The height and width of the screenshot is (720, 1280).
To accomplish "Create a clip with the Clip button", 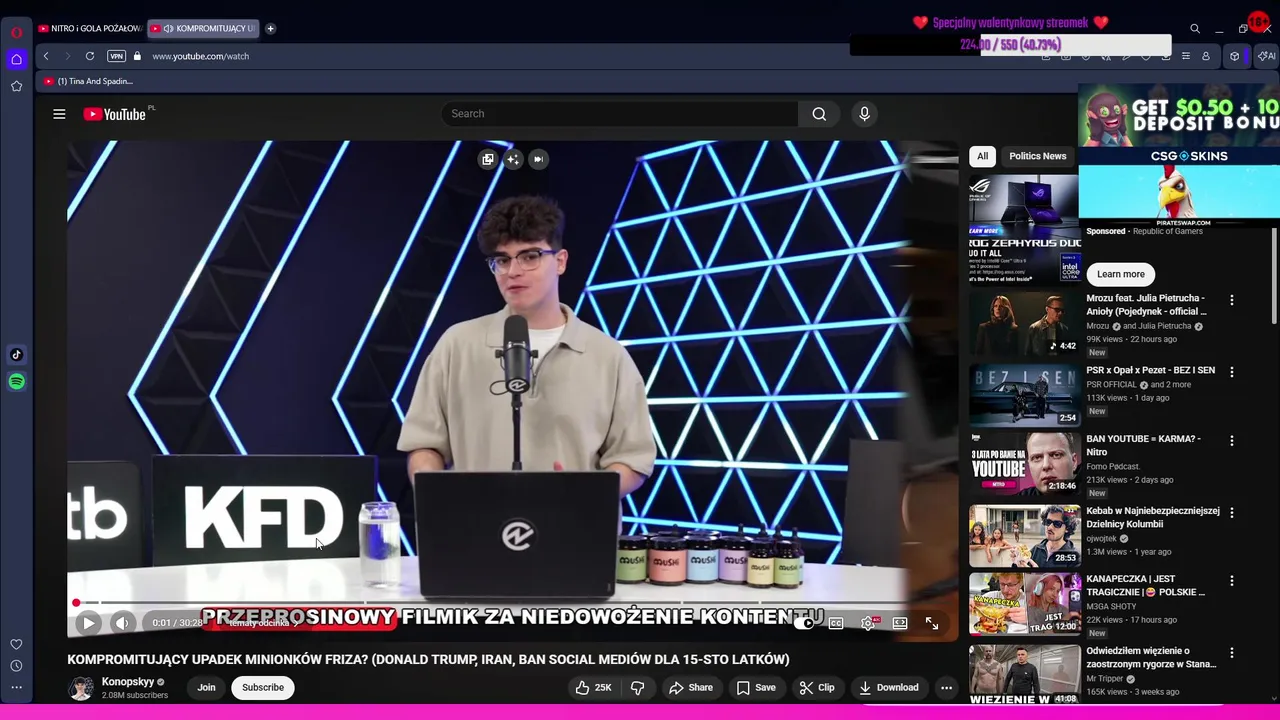I will pyautogui.click(x=817, y=687).
